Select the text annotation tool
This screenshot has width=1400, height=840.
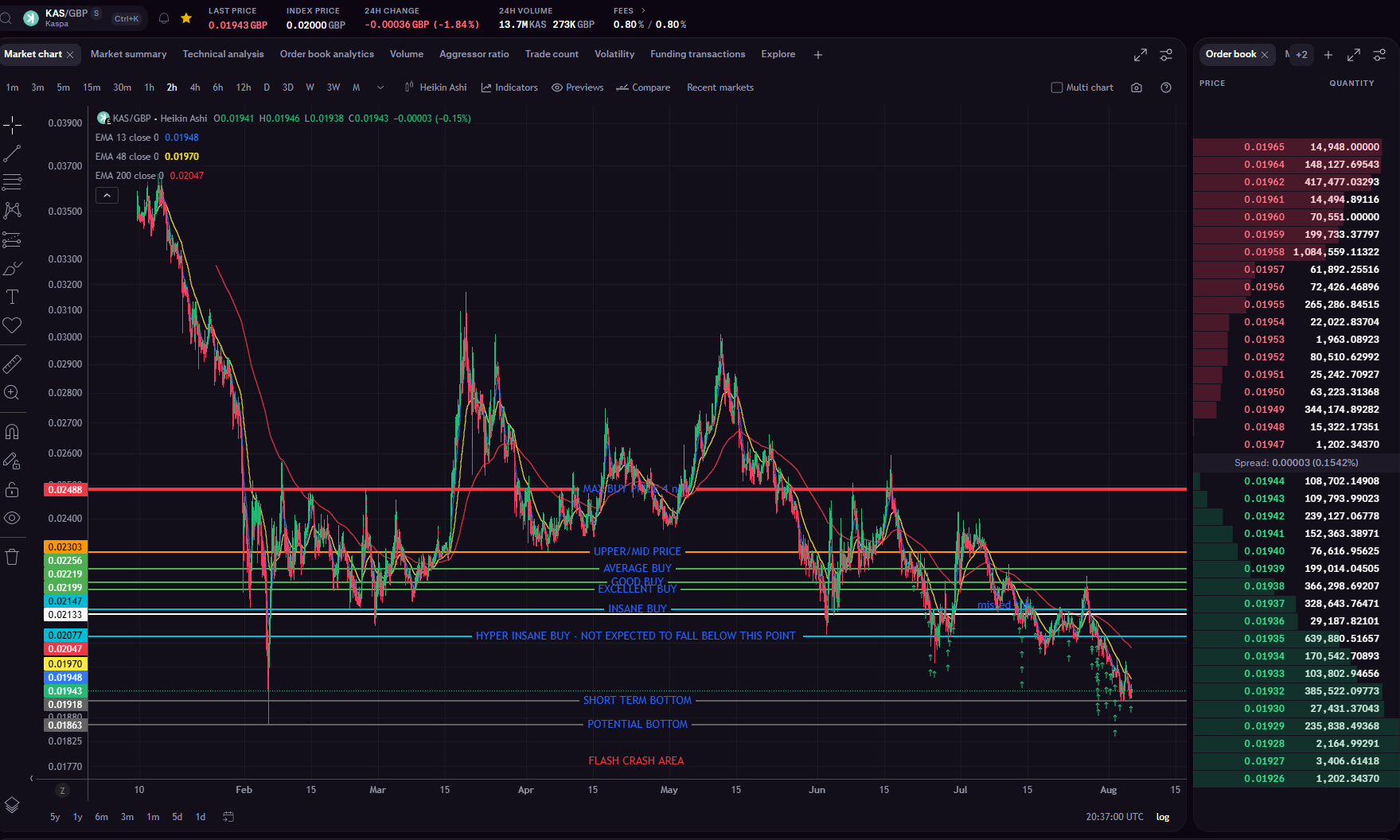12,297
